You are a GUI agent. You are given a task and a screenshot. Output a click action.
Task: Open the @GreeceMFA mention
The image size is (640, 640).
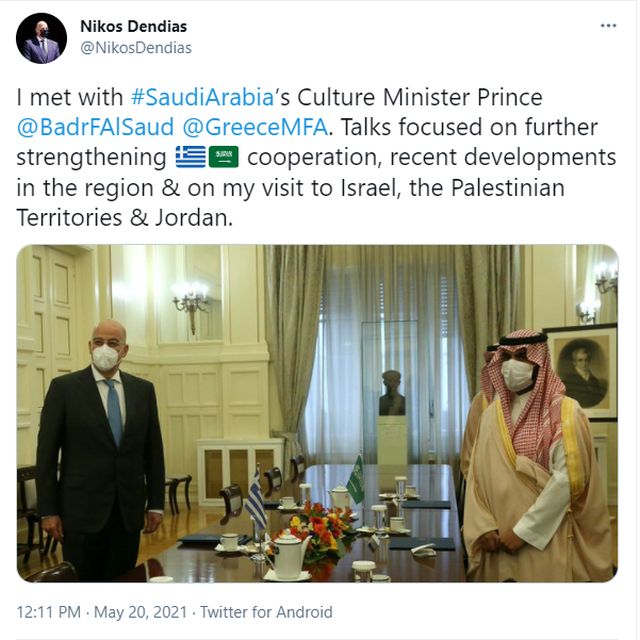tap(255, 127)
